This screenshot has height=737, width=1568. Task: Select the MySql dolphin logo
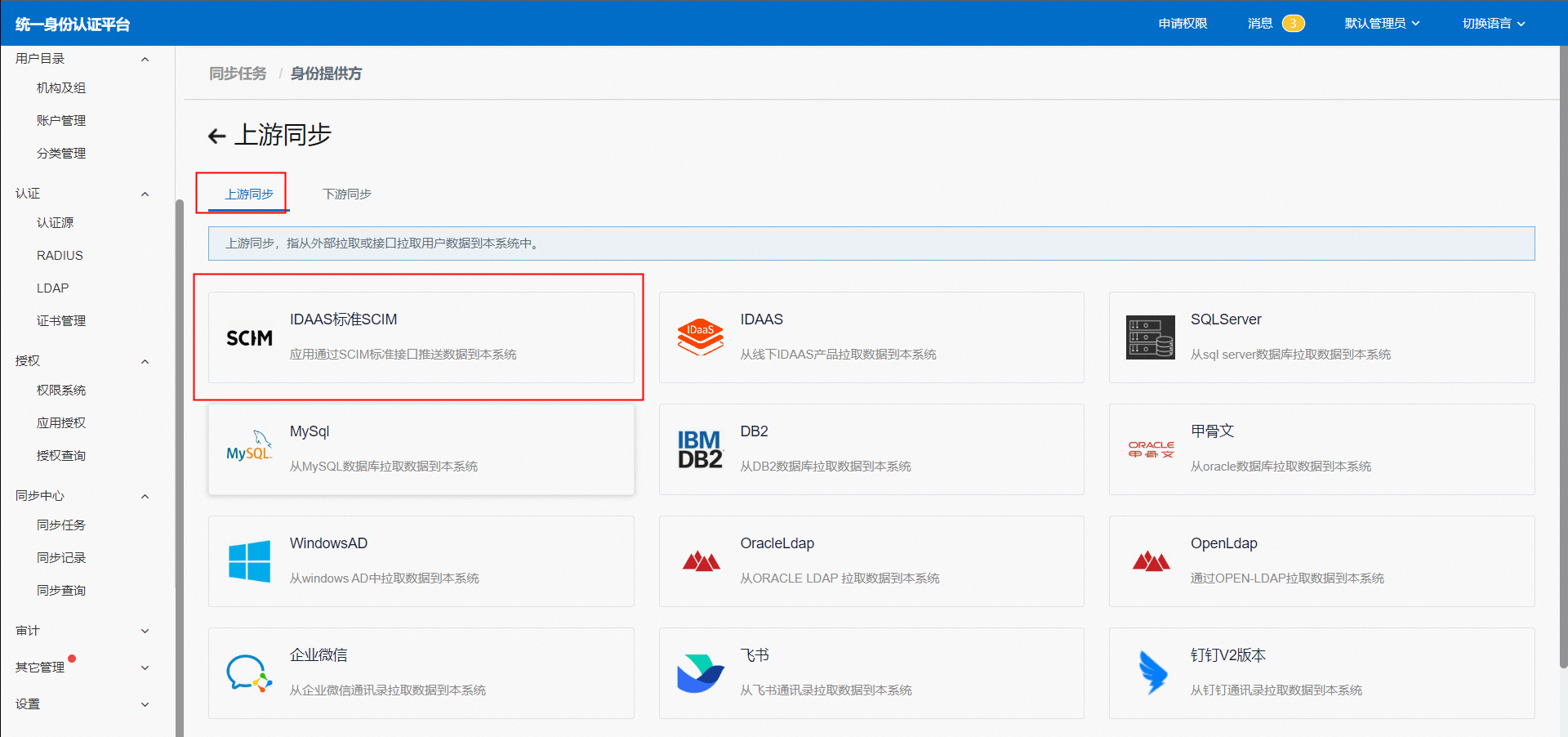[x=249, y=448]
